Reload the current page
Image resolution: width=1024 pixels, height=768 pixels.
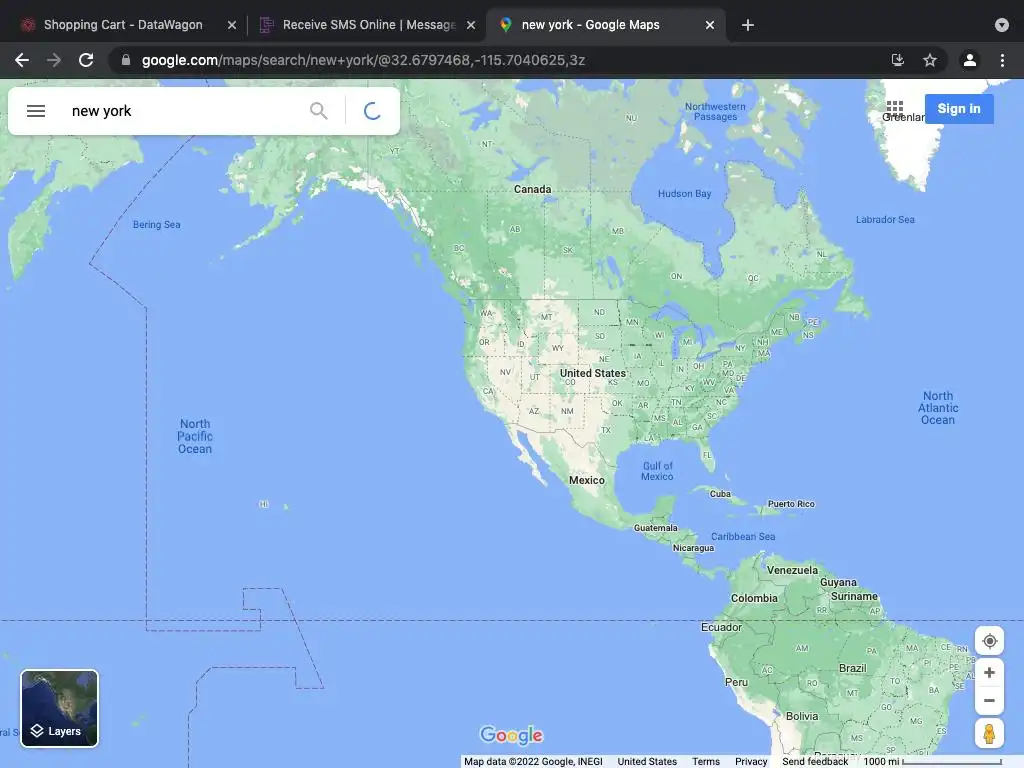[x=86, y=60]
